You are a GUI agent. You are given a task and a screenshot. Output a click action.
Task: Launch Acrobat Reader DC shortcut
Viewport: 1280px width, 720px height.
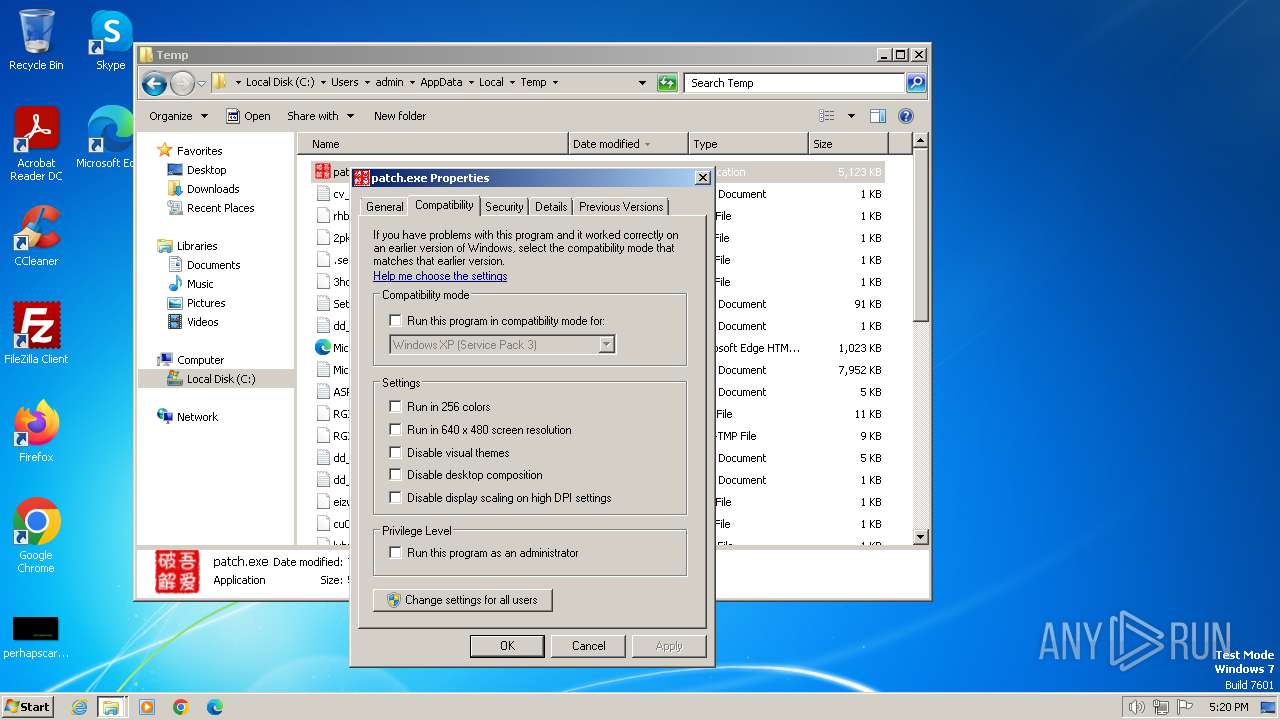[x=36, y=144]
